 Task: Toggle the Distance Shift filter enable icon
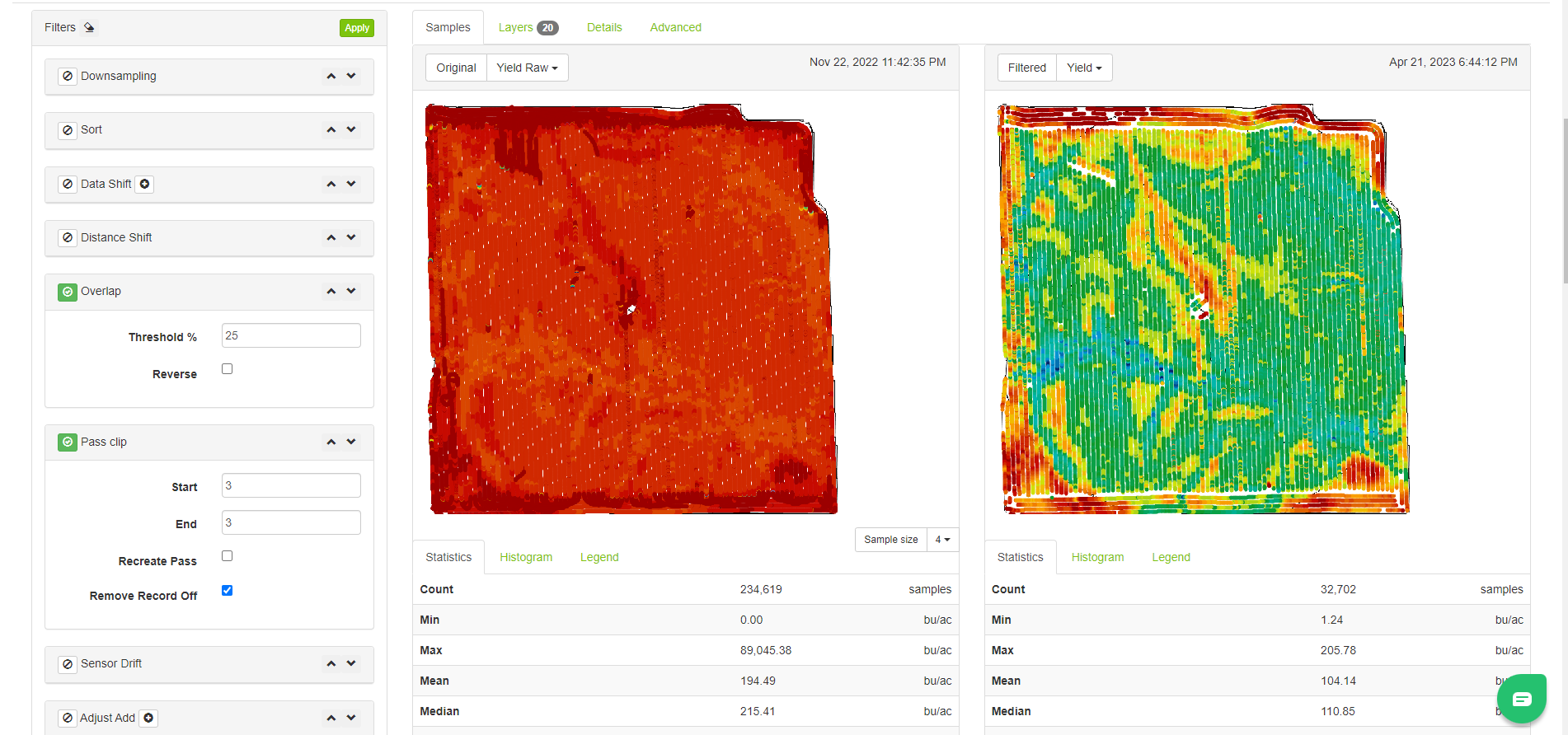(68, 237)
